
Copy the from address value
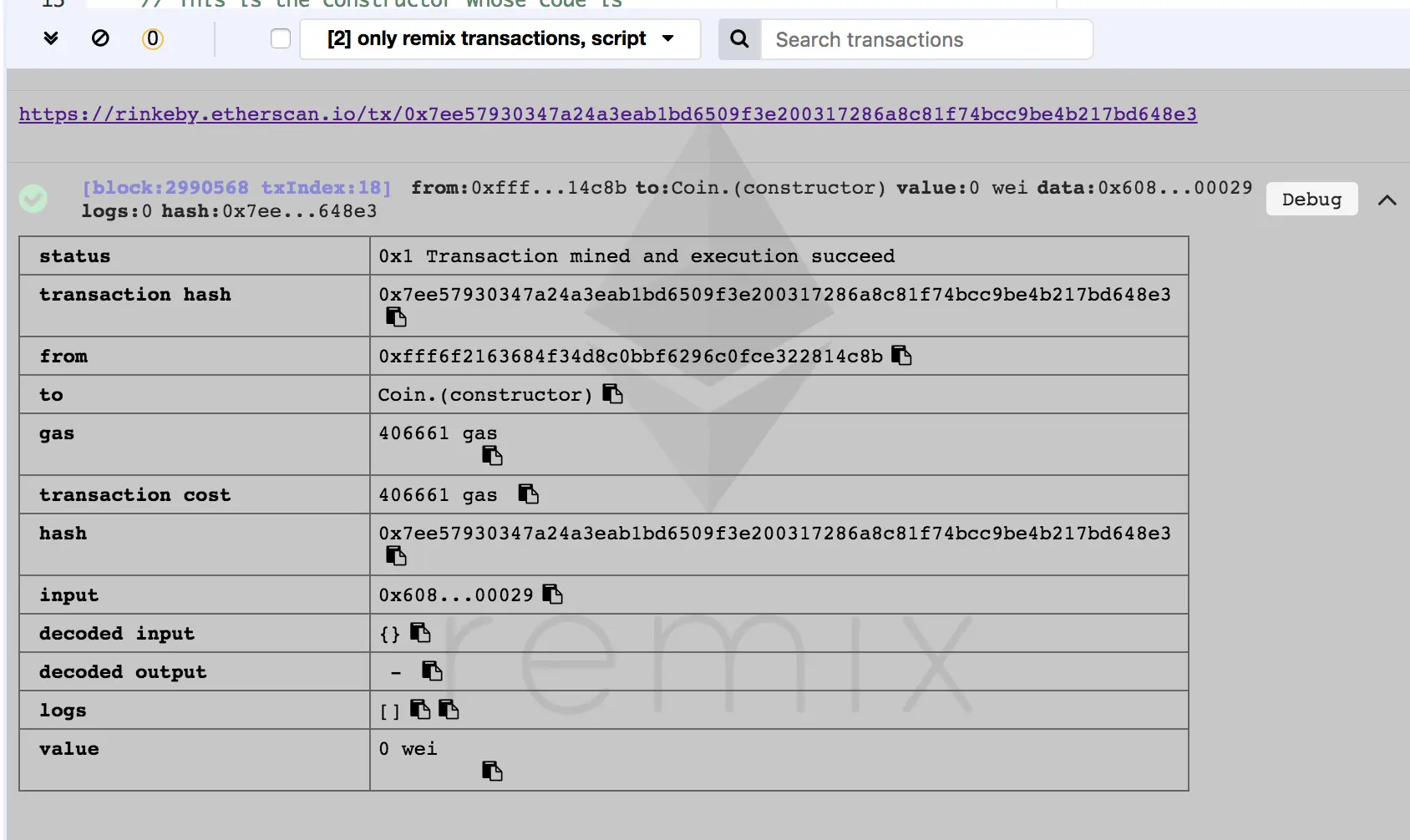[x=901, y=356]
